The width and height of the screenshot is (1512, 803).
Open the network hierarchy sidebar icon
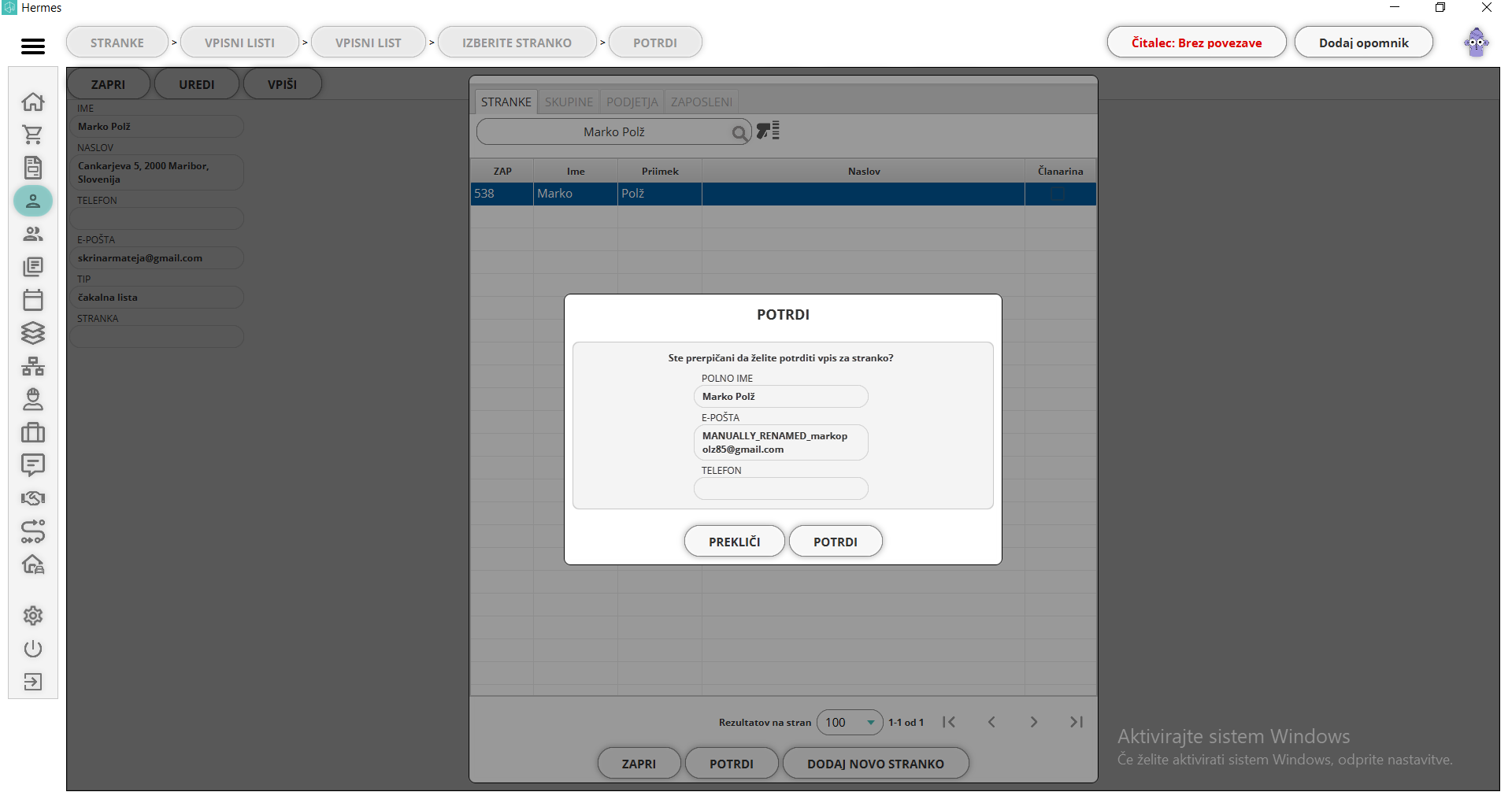pyautogui.click(x=33, y=366)
